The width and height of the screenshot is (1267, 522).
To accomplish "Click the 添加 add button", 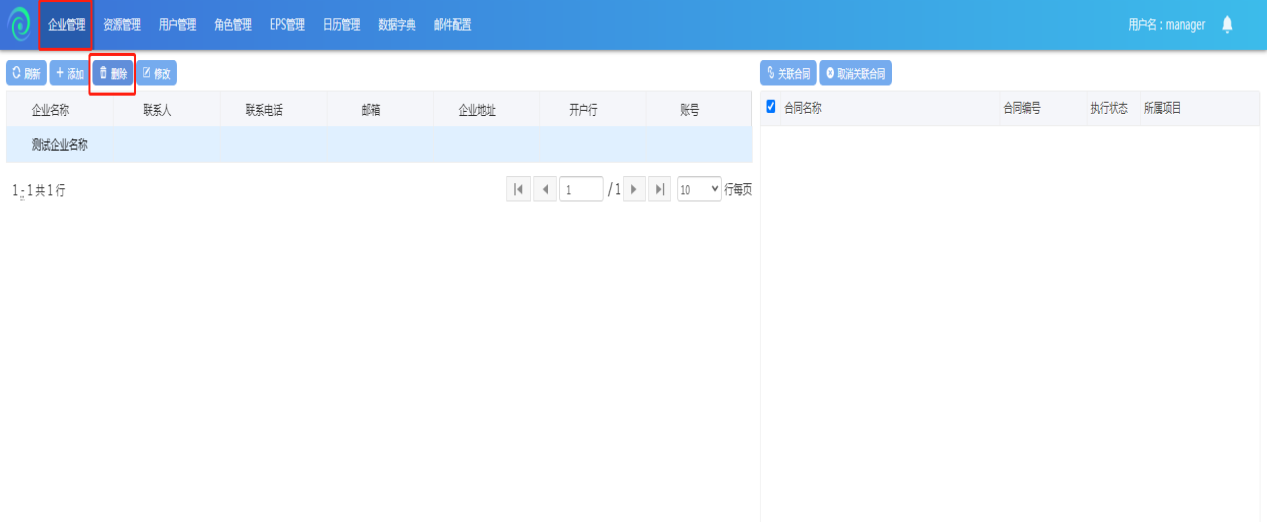I will click(69, 73).
